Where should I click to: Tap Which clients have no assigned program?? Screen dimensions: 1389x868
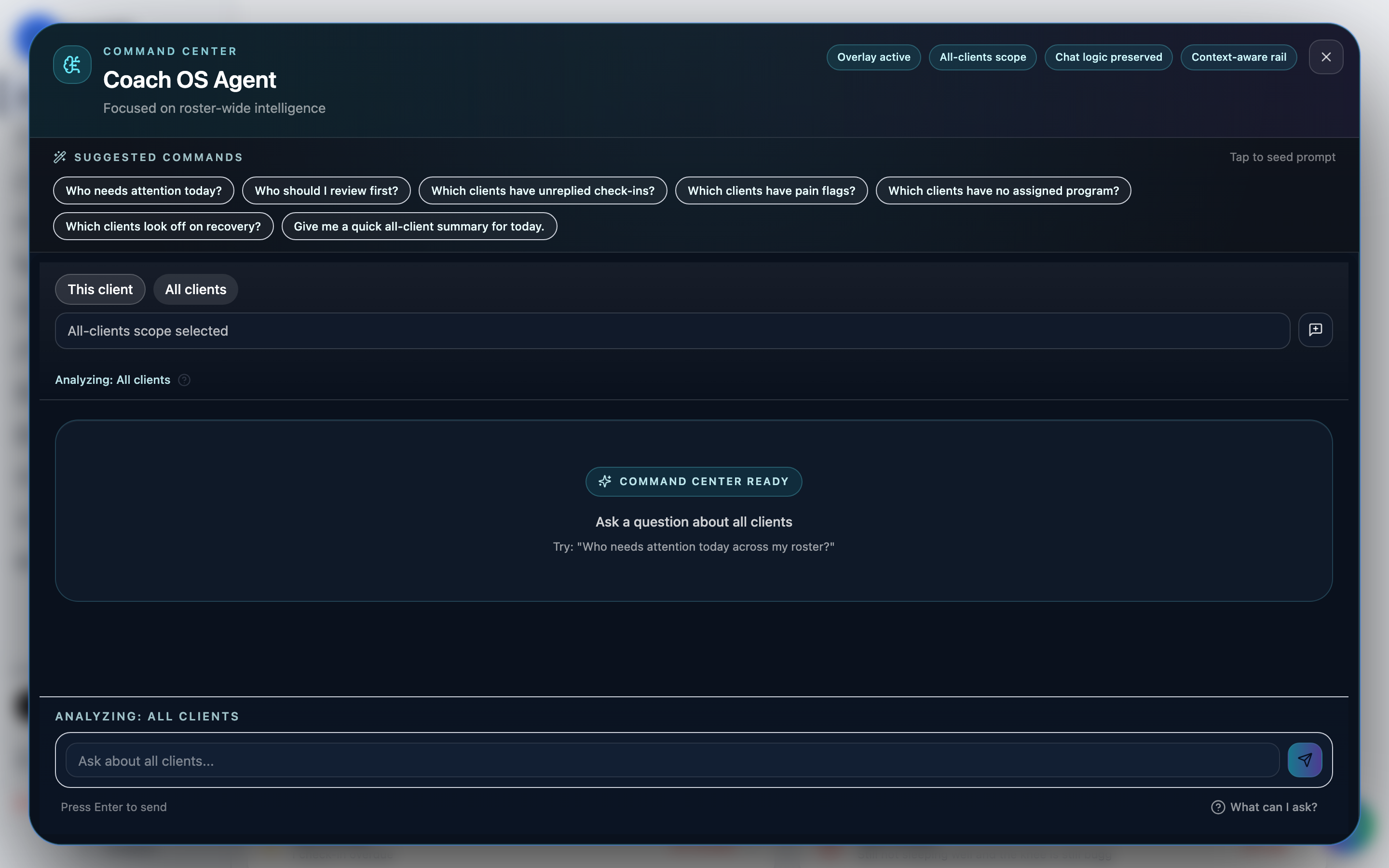1003,190
